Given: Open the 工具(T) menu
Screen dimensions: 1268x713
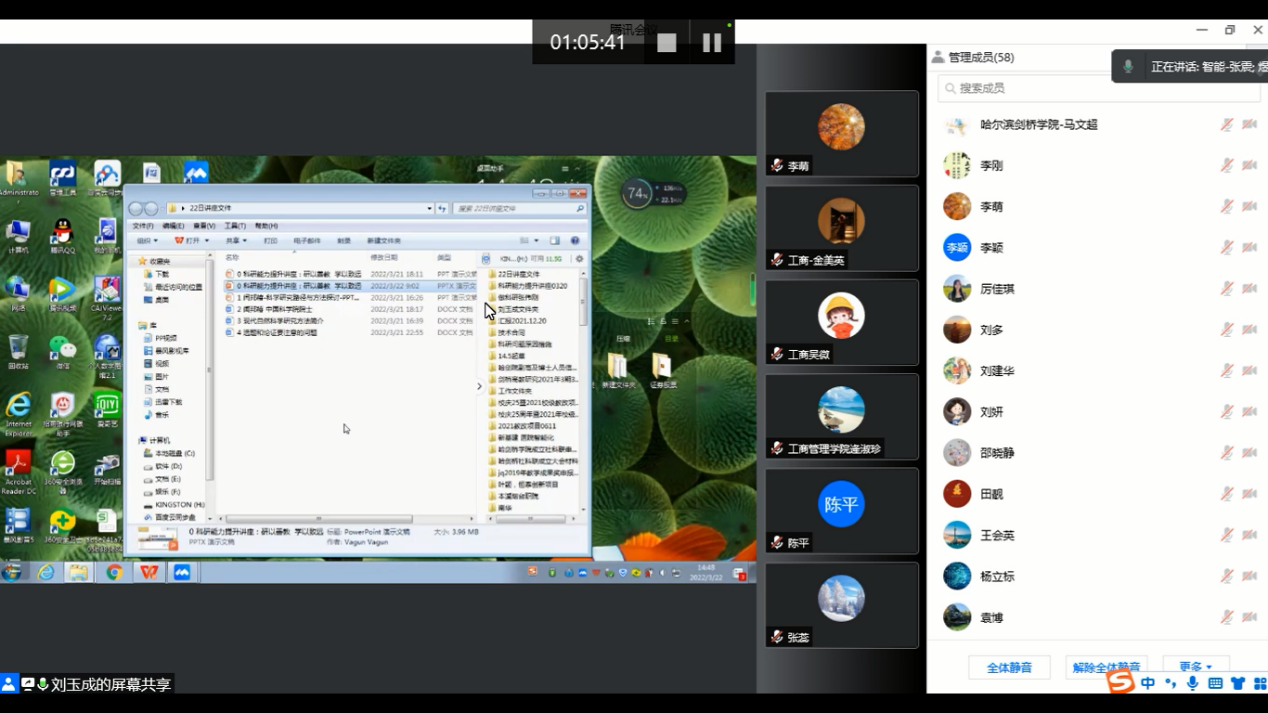Looking at the screenshot, I should click(x=235, y=226).
